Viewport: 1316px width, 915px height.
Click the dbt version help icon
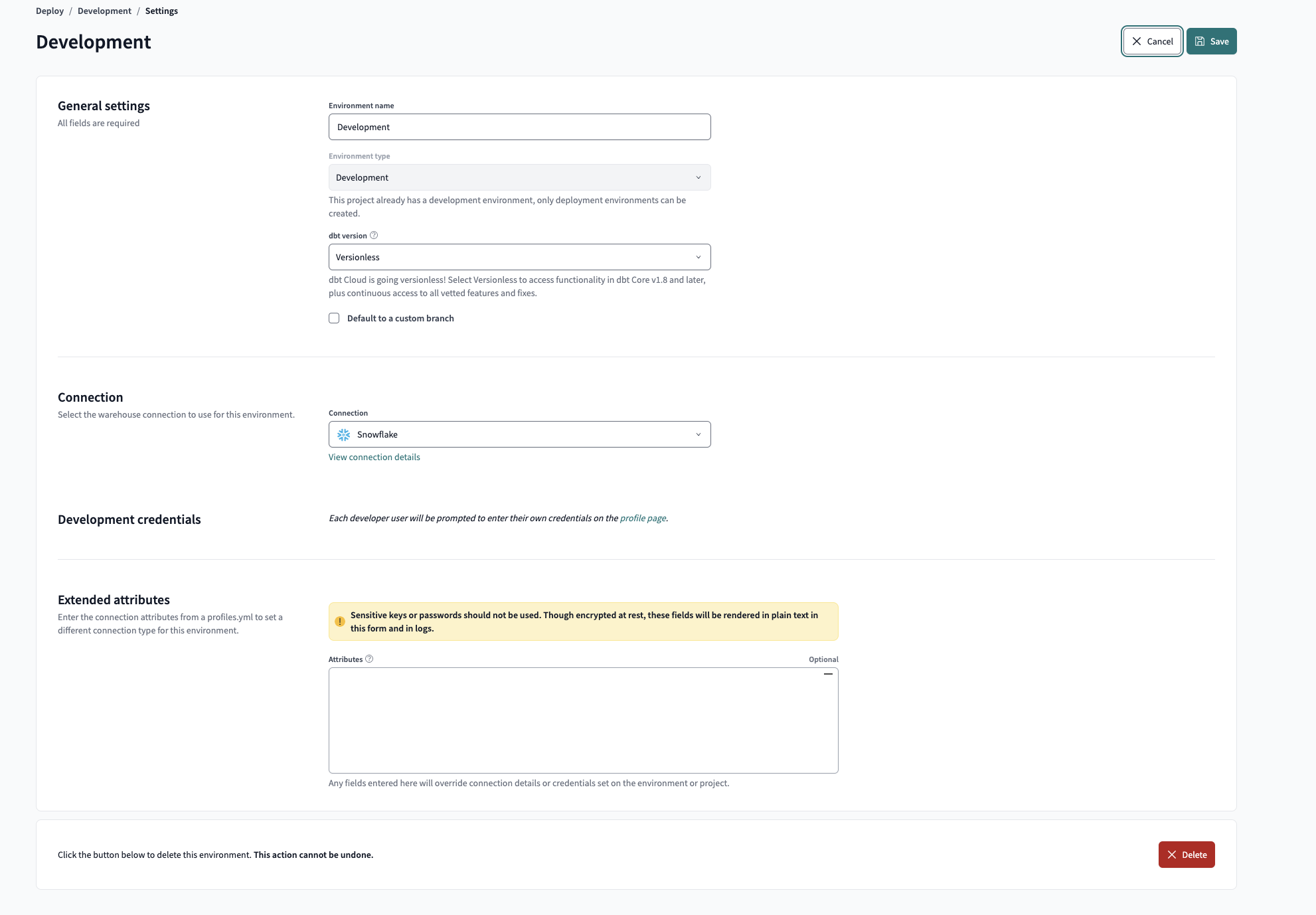(374, 235)
